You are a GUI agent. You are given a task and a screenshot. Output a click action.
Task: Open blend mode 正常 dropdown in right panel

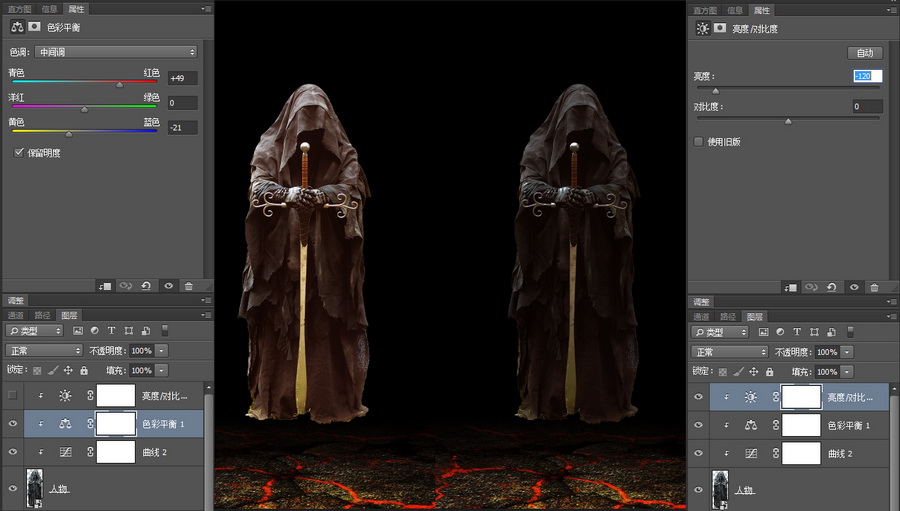tap(730, 351)
